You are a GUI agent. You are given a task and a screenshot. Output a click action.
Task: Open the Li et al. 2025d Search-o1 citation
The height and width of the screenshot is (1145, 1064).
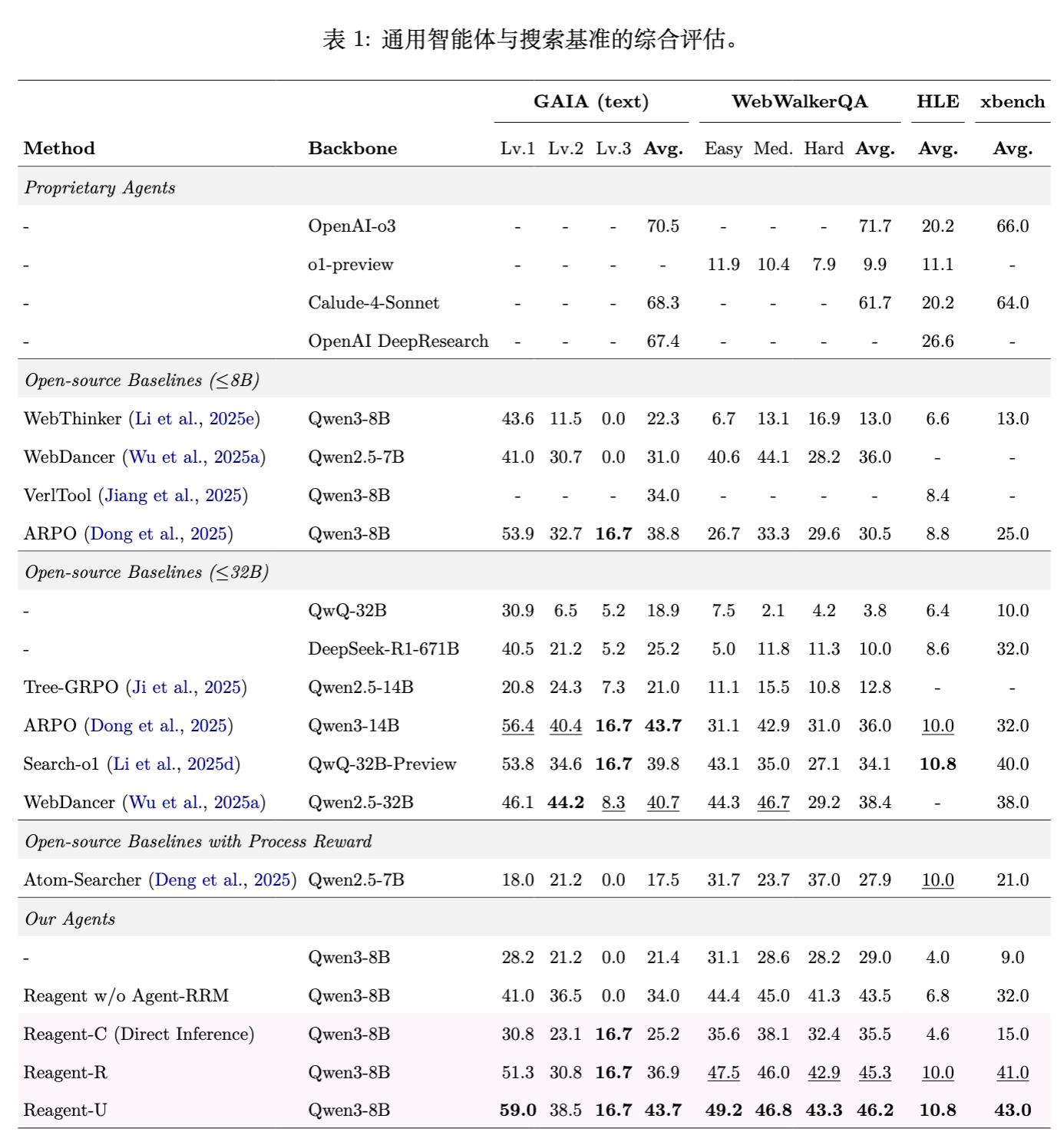[x=173, y=764]
